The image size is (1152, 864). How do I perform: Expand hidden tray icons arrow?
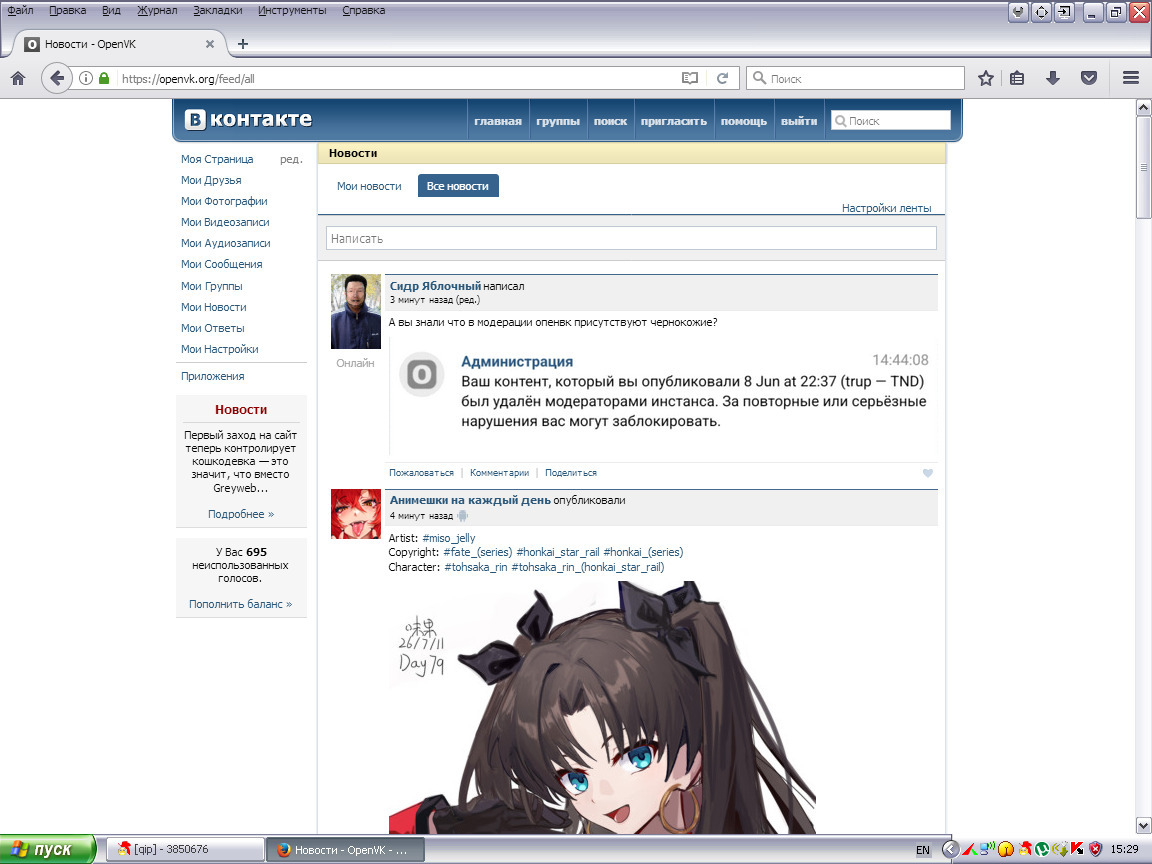tap(950, 850)
